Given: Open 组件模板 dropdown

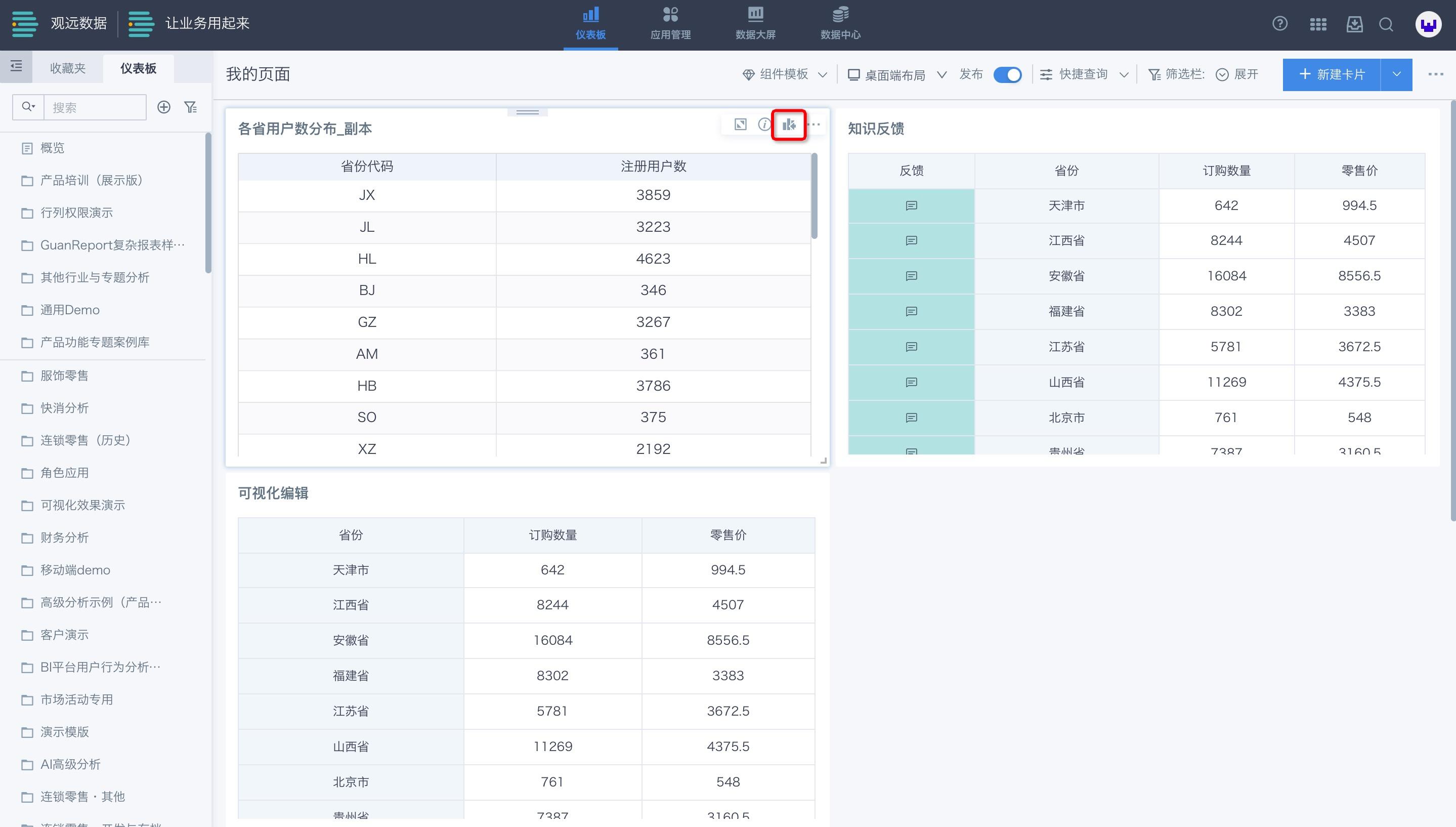Looking at the screenshot, I should pyautogui.click(x=785, y=74).
